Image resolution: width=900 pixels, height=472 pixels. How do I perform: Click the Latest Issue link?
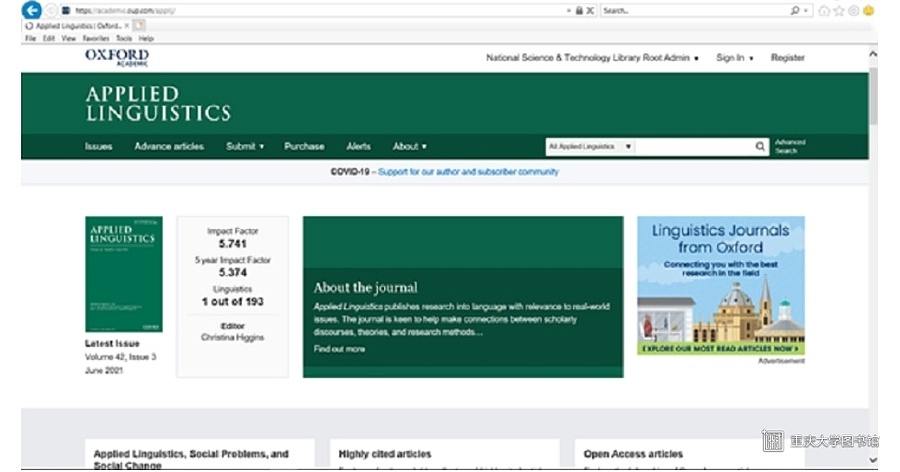[112, 343]
